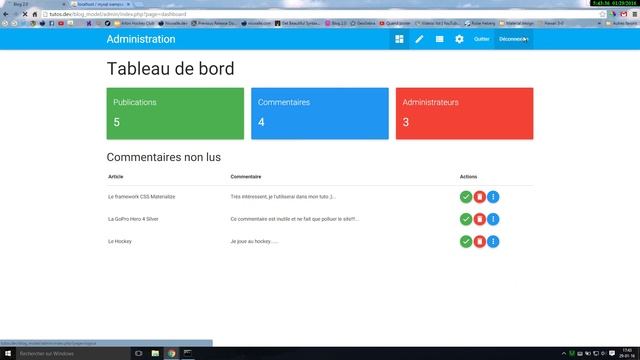The height and width of the screenshot is (360, 640).
Task: Switch to the first Blog browser tab
Action: 36,4
